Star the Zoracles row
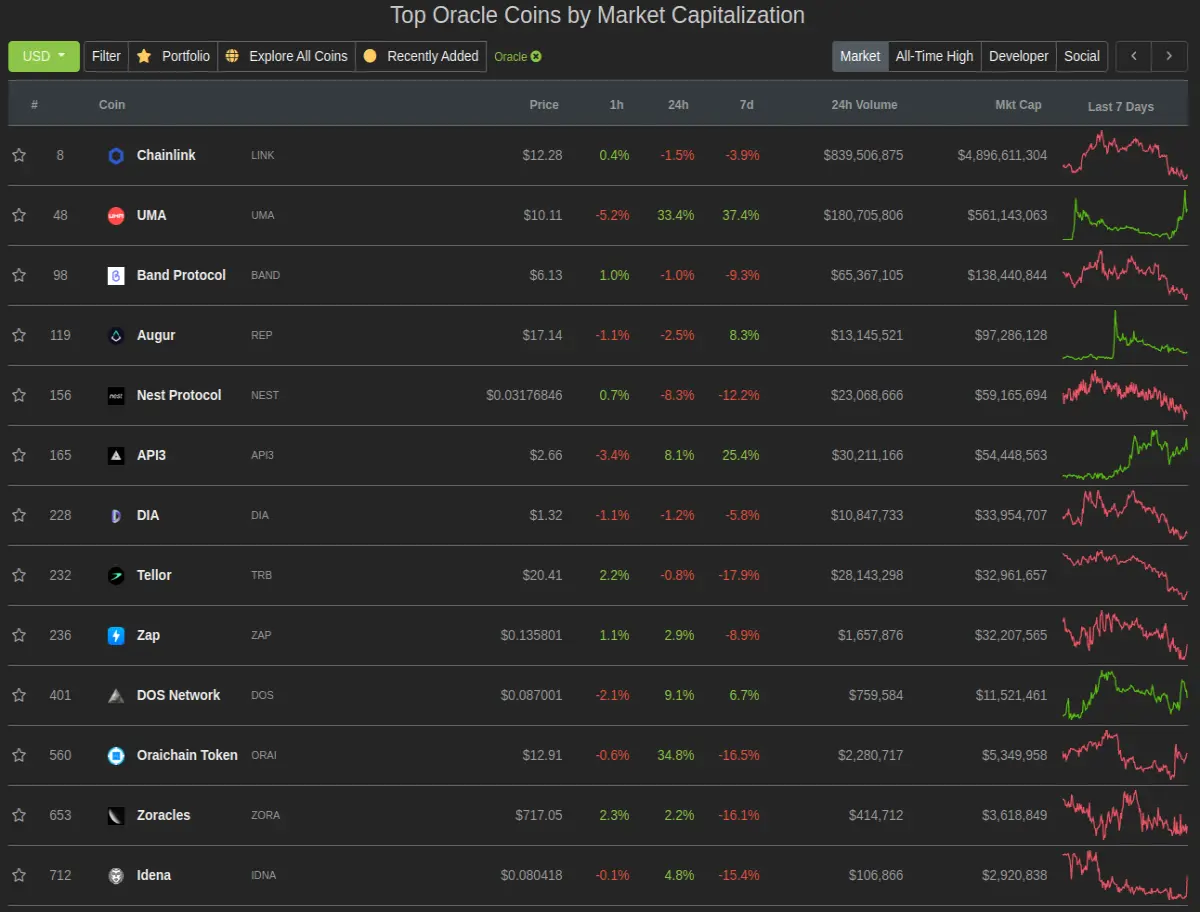This screenshot has width=1200, height=912. pyautogui.click(x=19, y=815)
